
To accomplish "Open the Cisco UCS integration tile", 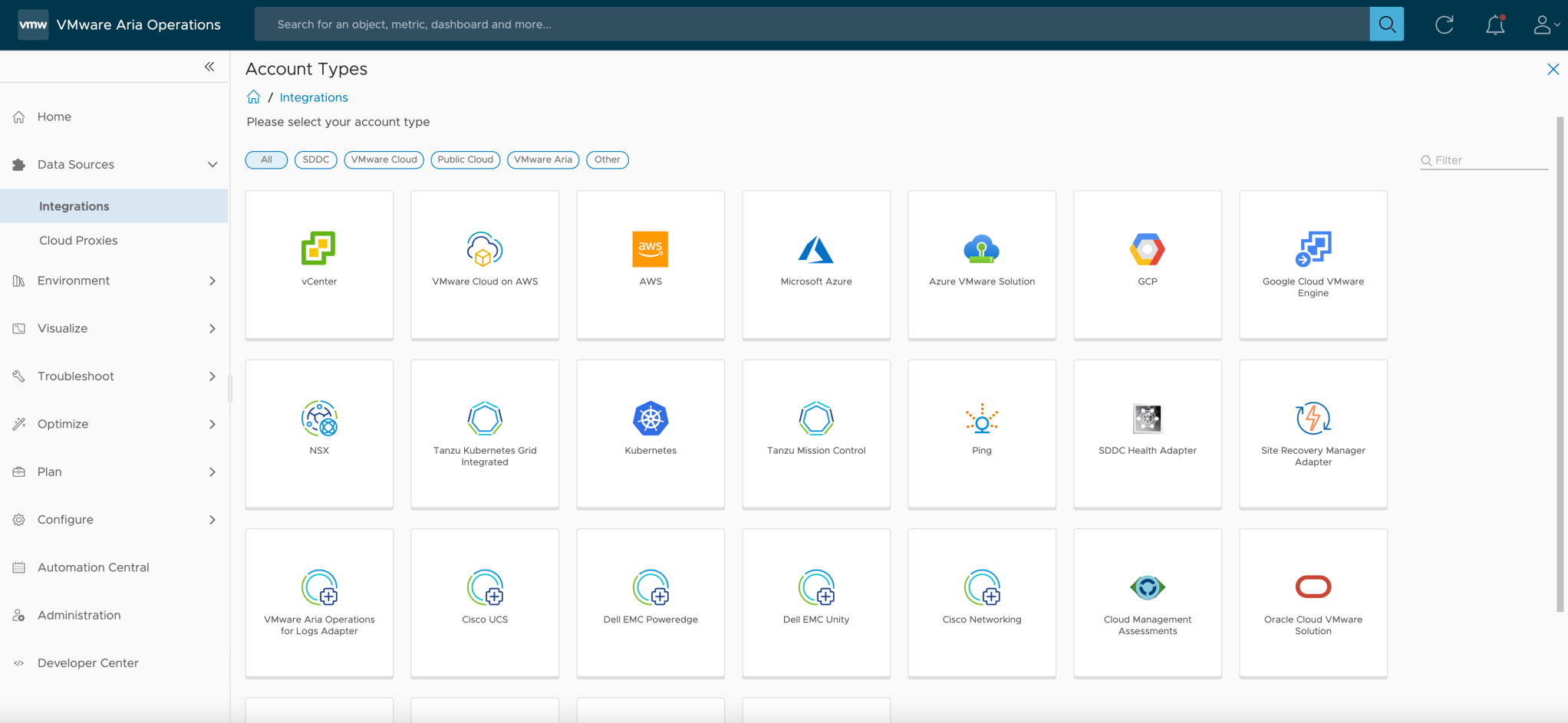I will 484,603.
